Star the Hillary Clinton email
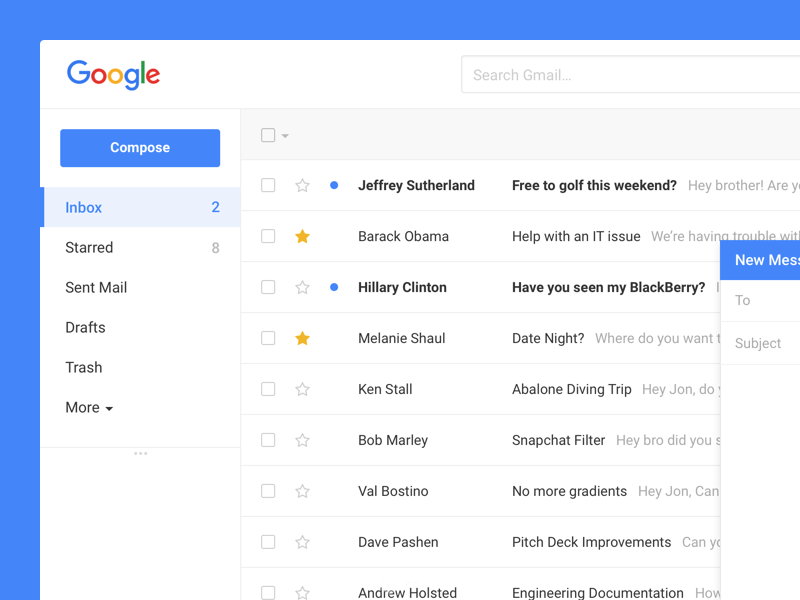Viewport: 800px width, 600px height. coord(303,287)
